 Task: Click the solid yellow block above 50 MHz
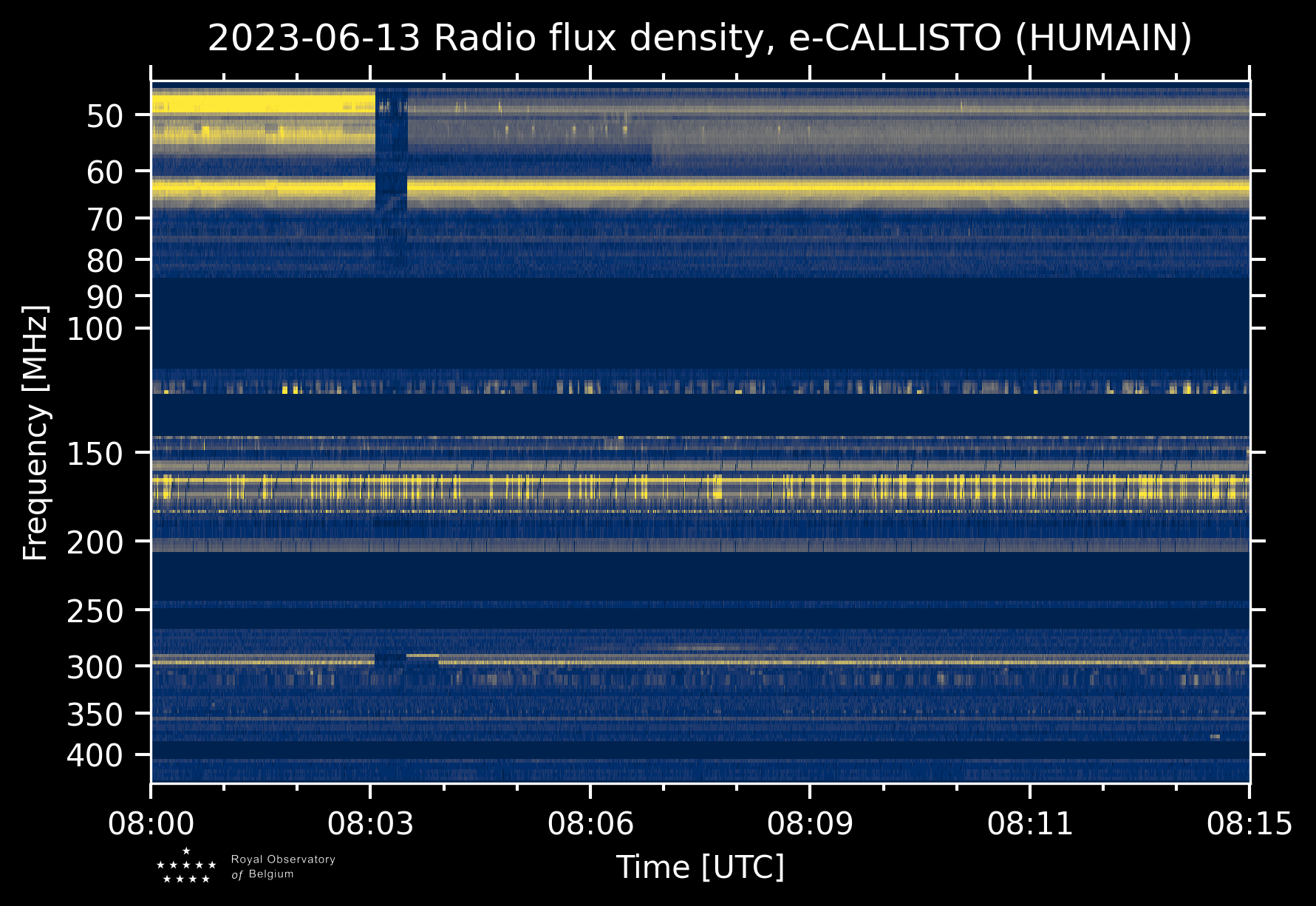[x=262, y=103]
